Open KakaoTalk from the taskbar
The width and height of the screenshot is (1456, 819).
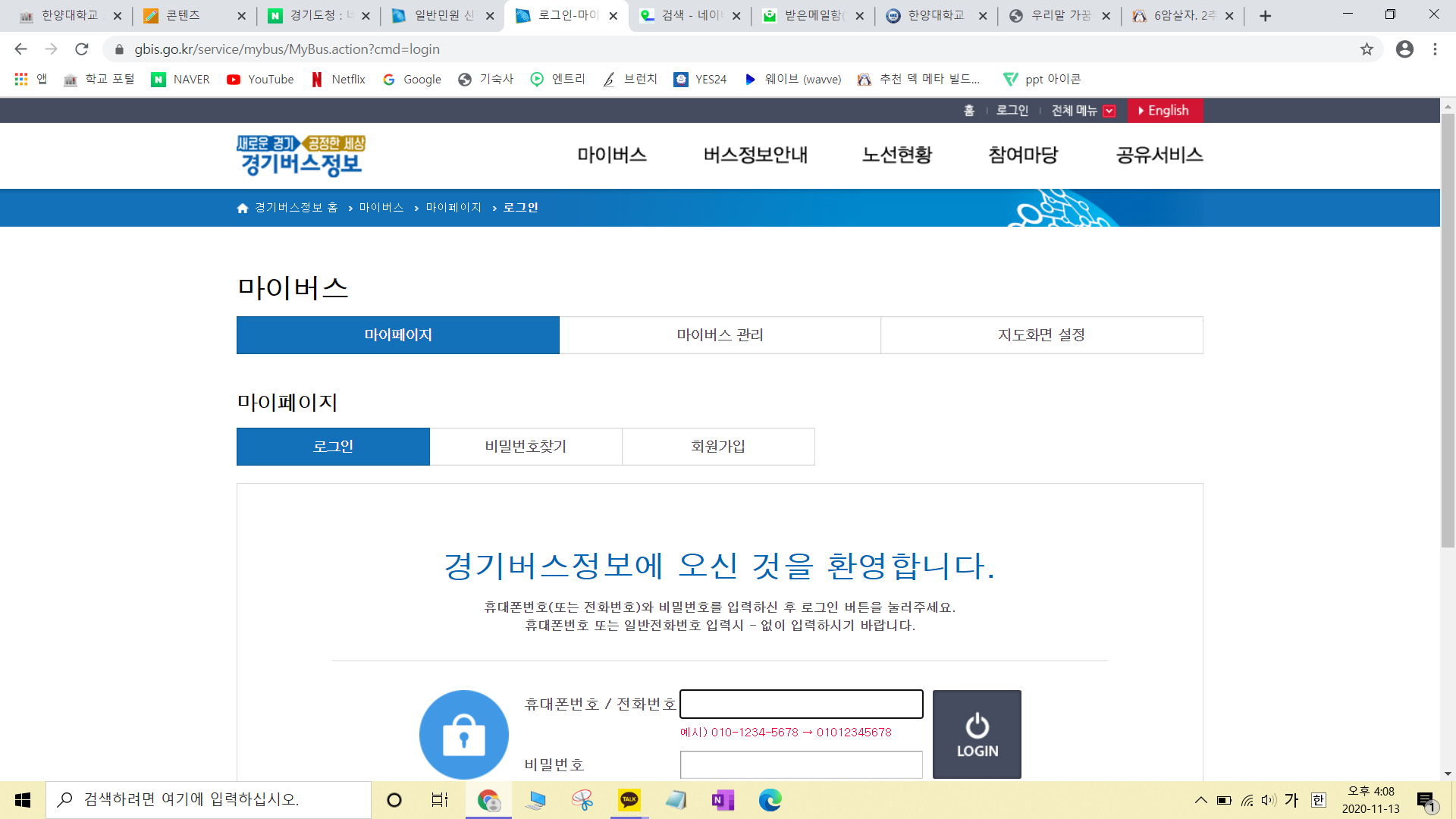[629, 800]
